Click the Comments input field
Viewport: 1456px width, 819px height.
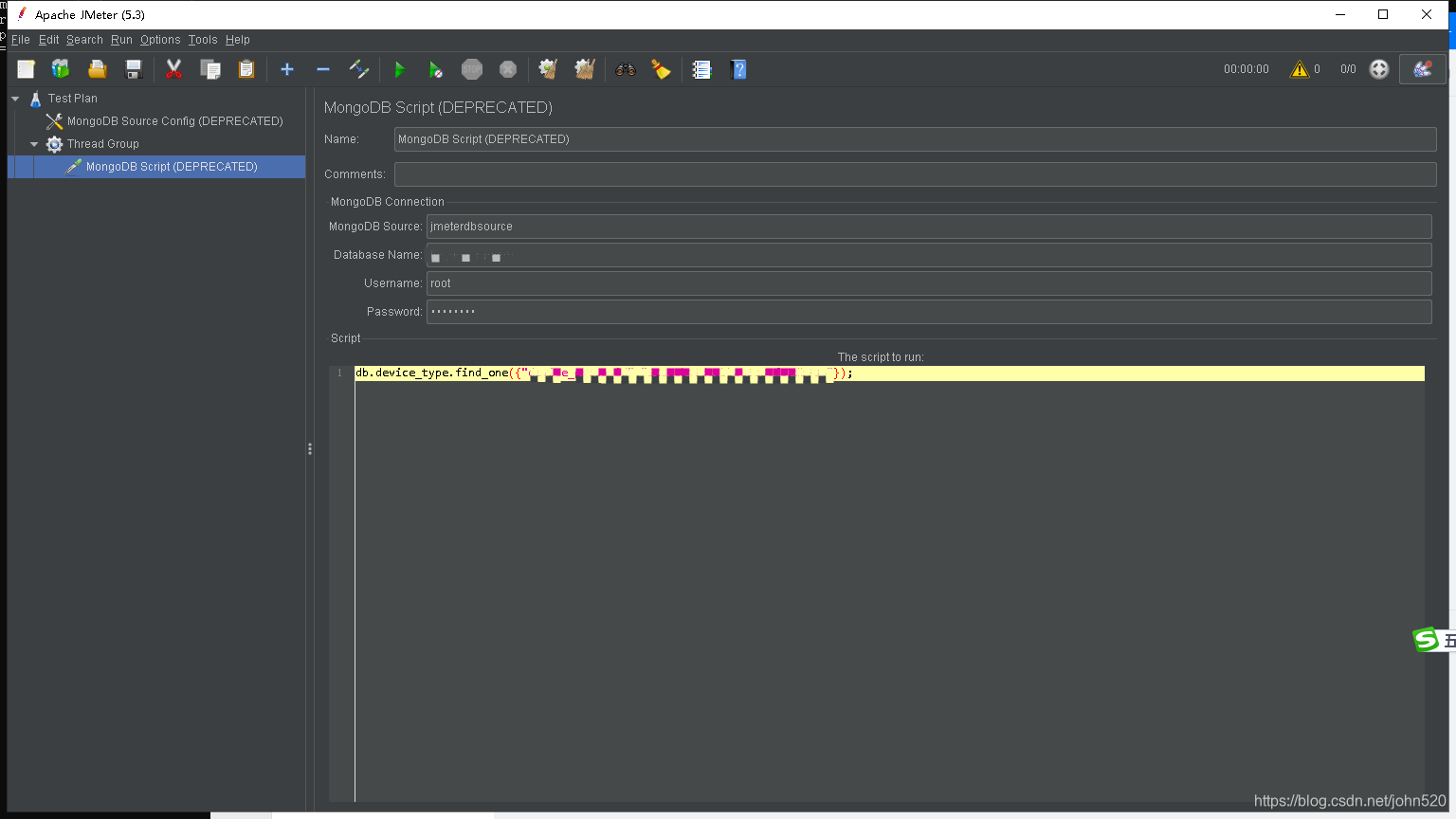click(915, 174)
